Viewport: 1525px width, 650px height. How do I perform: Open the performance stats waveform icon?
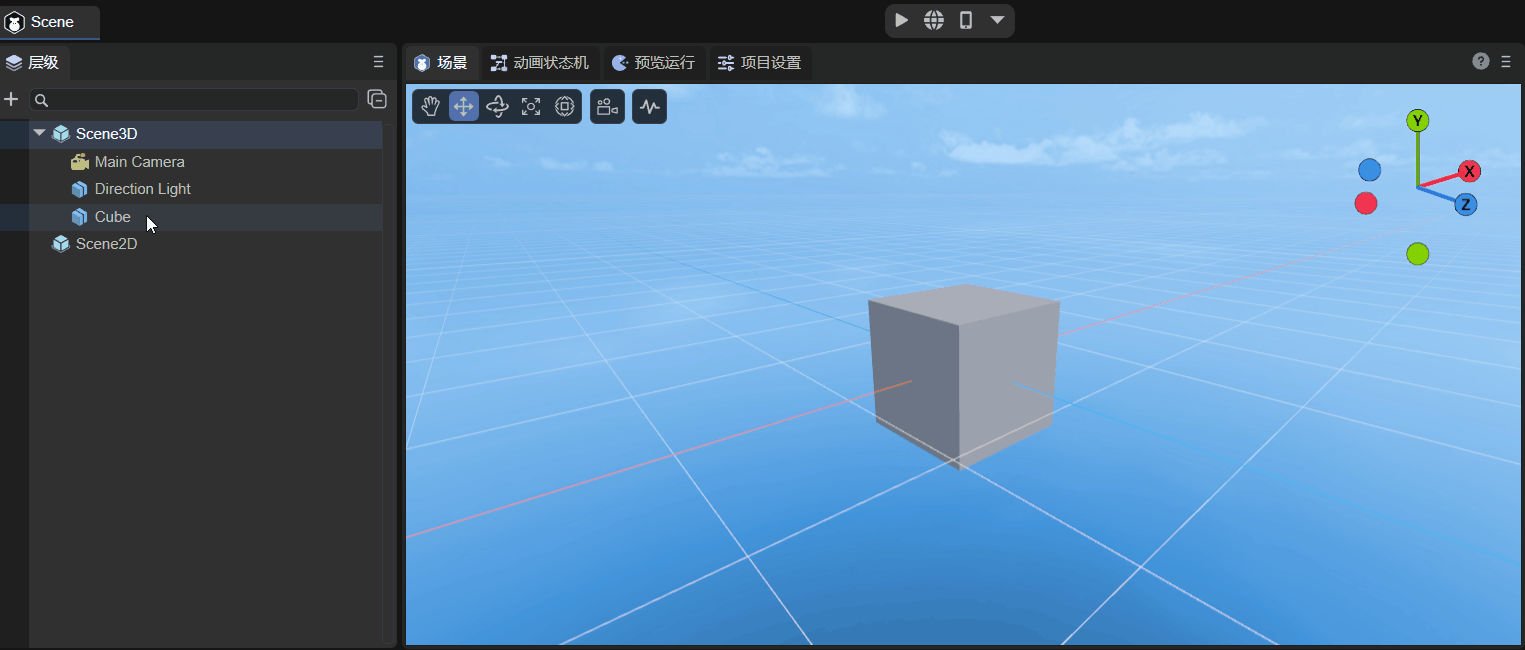(x=650, y=107)
